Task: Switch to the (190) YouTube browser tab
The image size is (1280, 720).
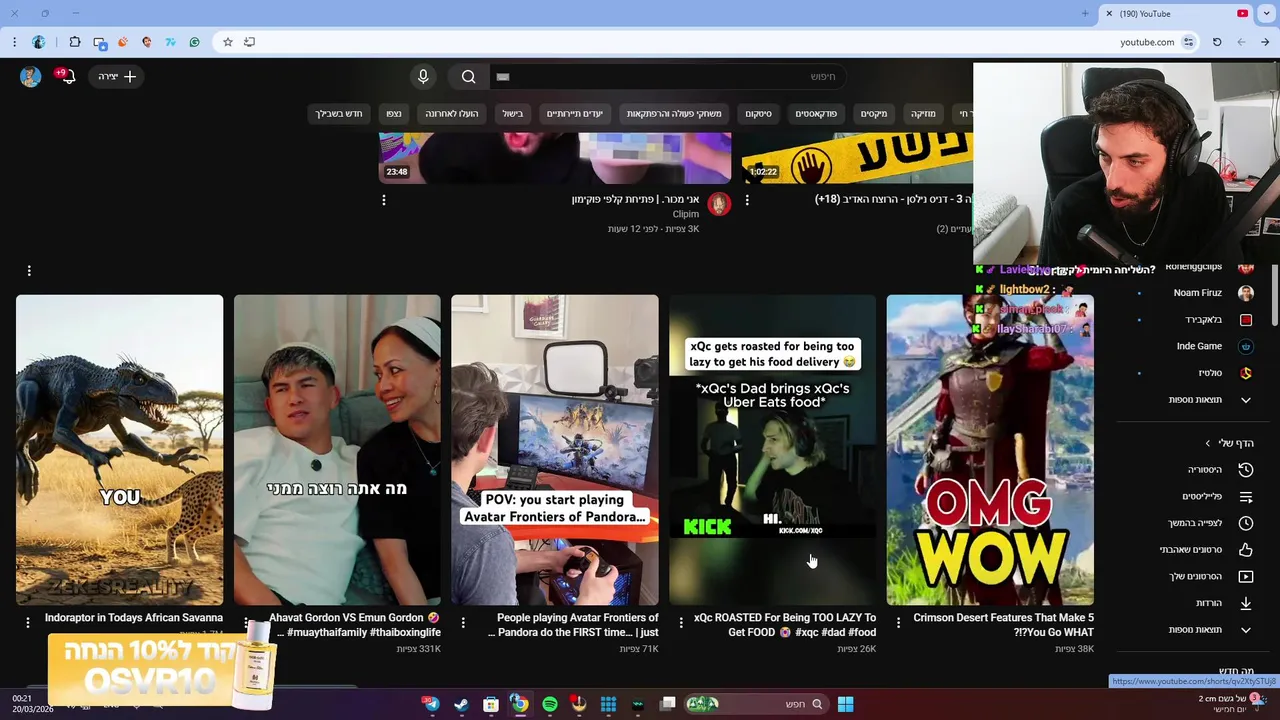Action: [x=1177, y=14]
